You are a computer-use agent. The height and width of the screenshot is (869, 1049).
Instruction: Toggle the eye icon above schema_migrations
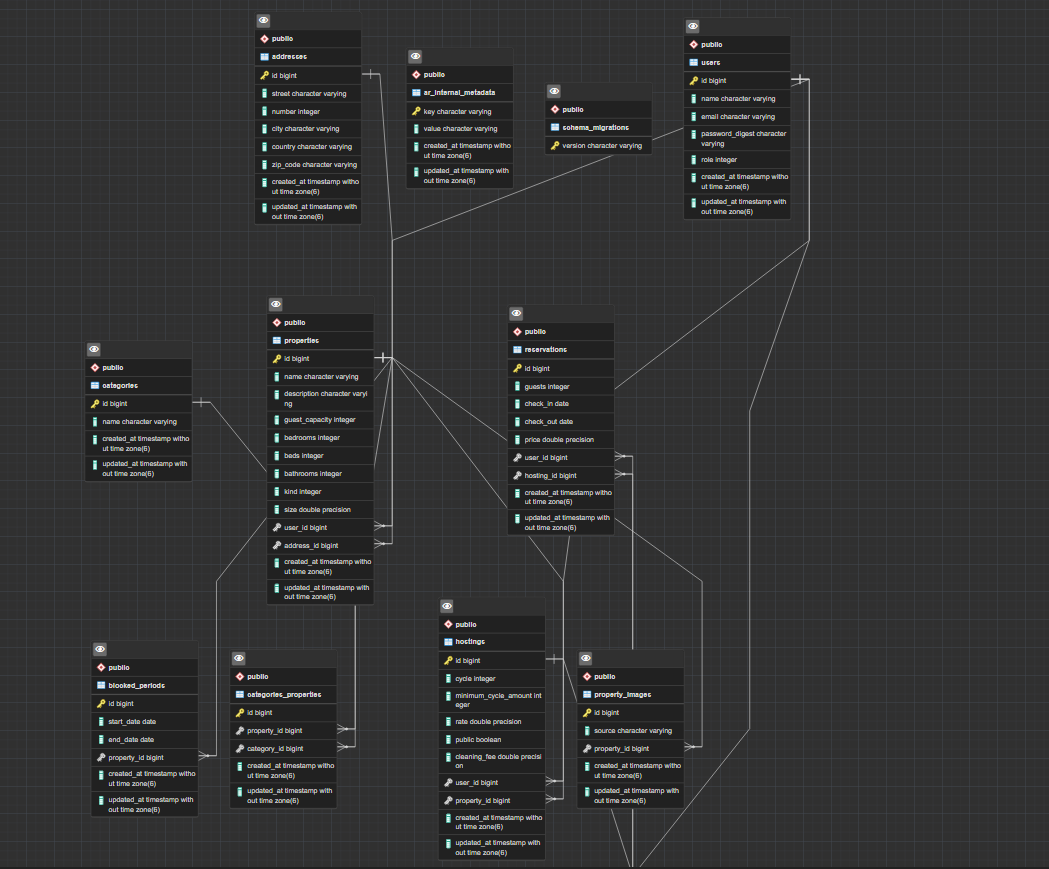pos(553,91)
